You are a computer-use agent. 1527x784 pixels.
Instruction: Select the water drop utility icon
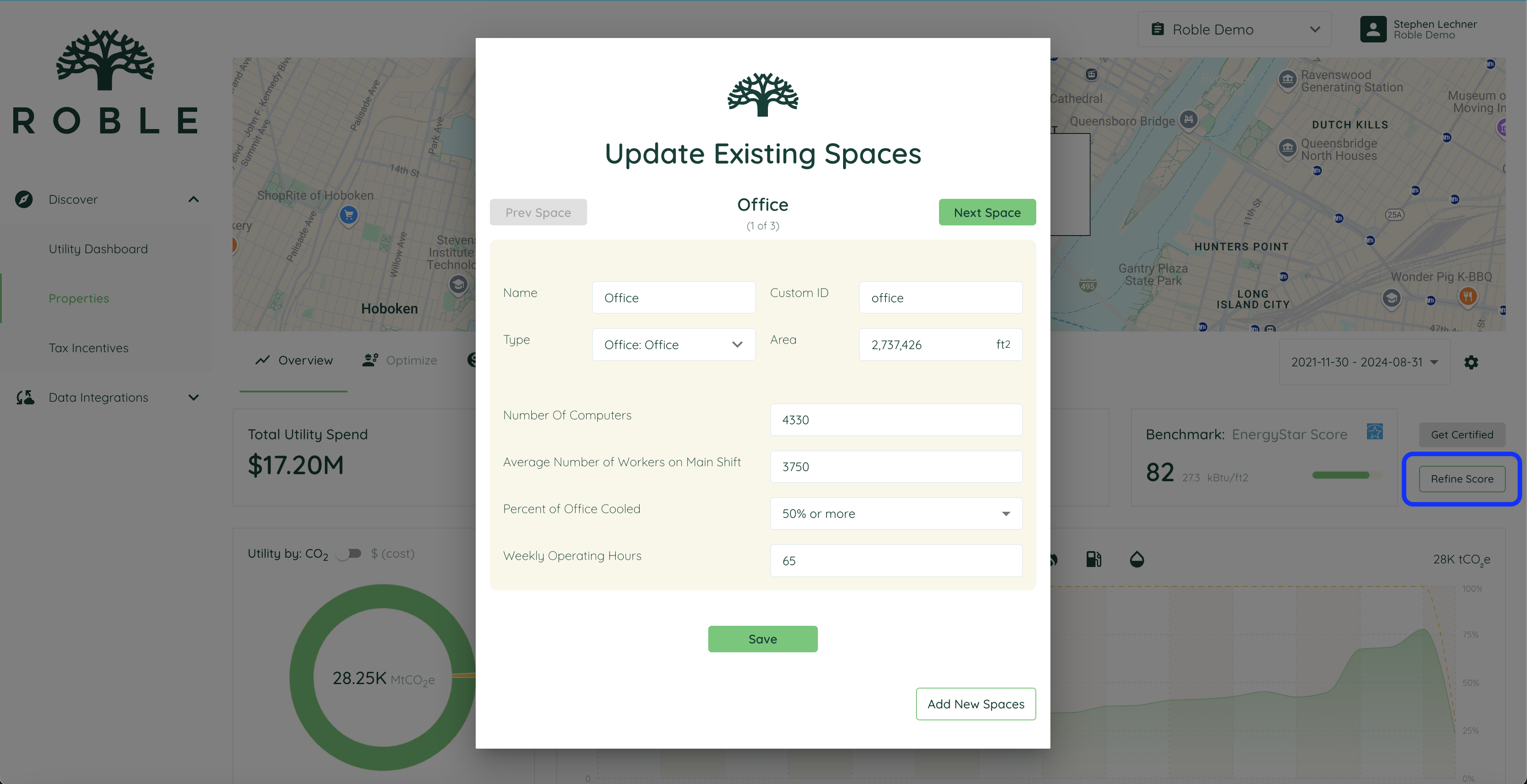tap(1136, 559)
